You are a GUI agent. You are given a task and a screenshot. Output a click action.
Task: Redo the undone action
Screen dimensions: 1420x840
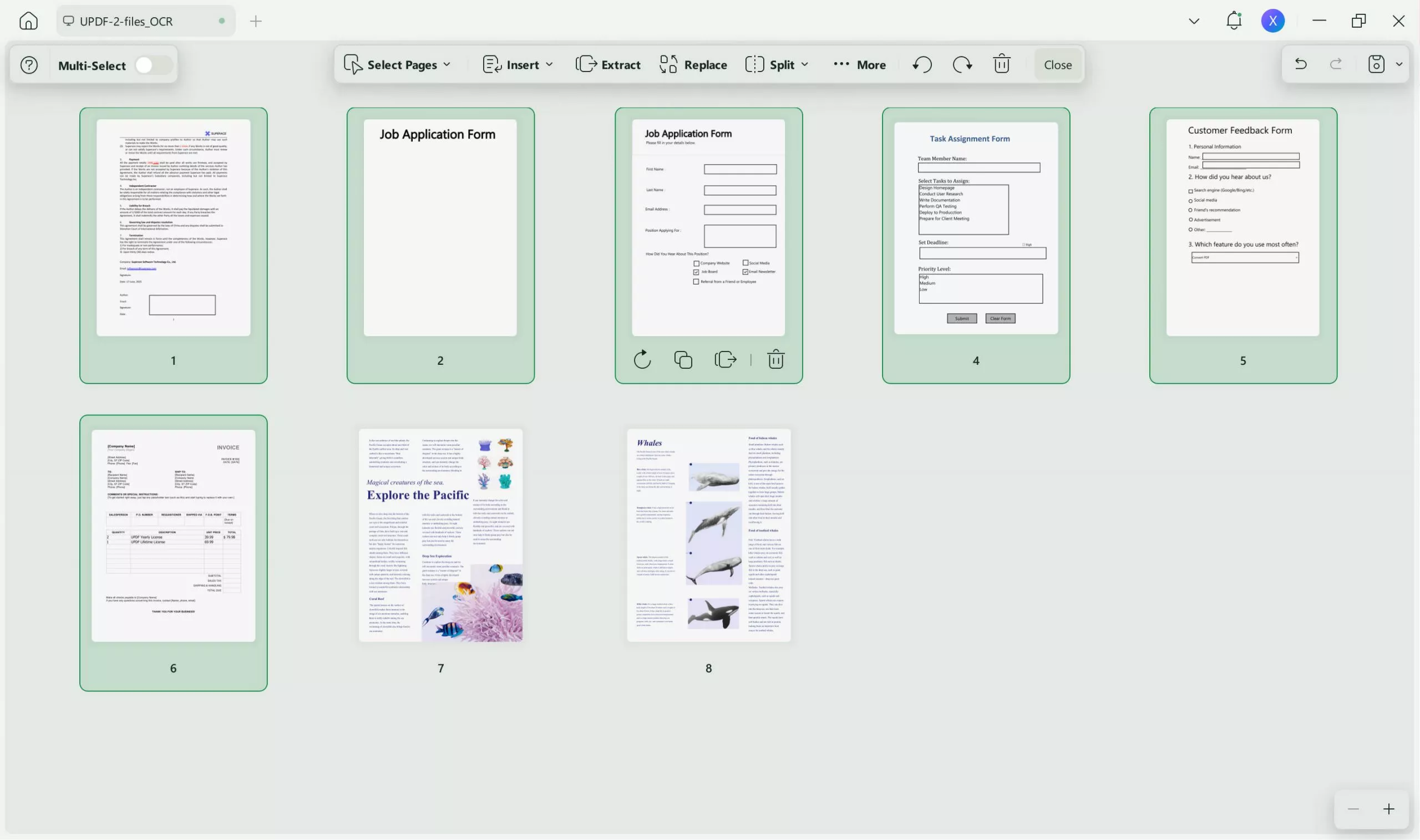[961, 64]
